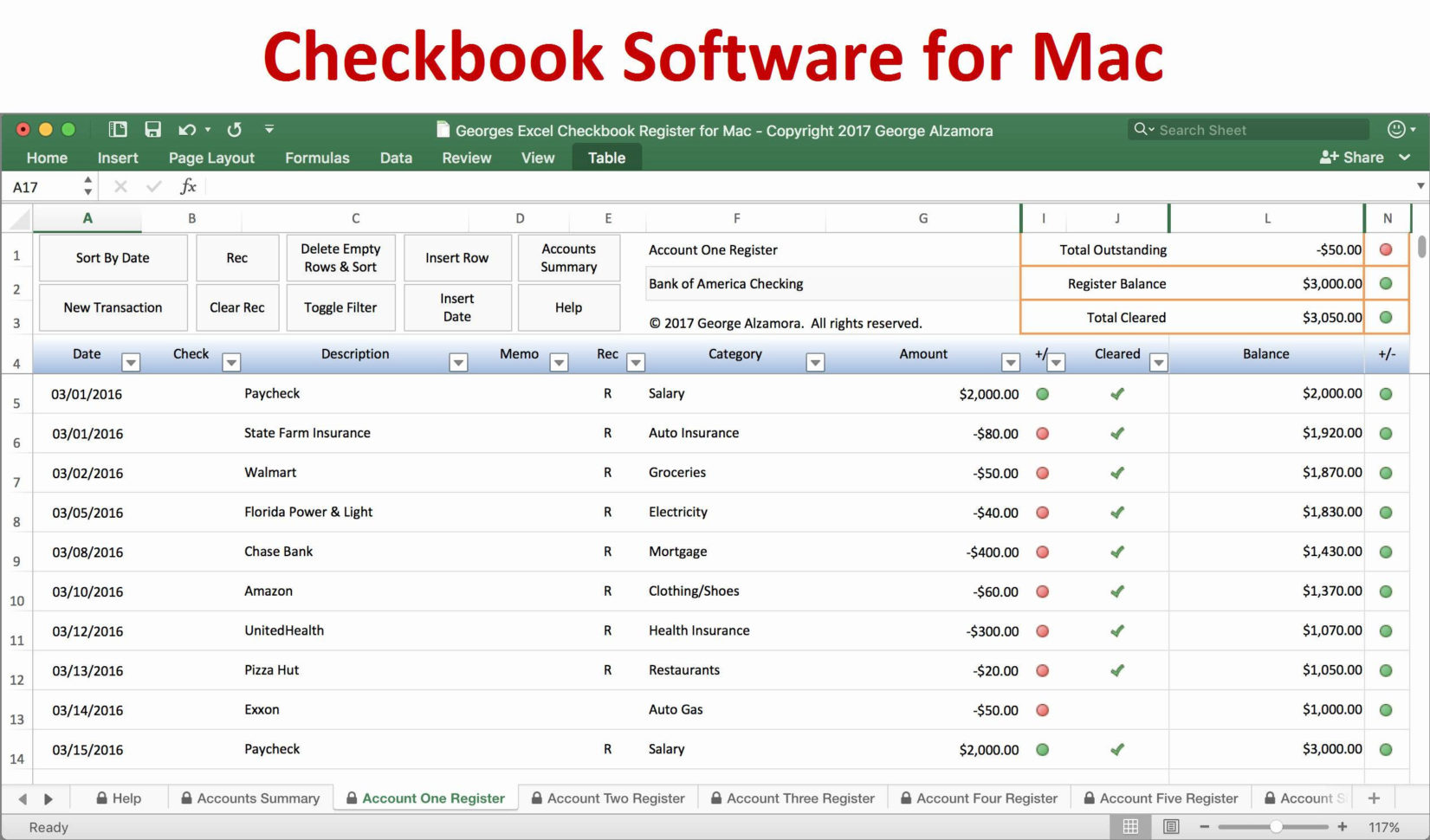Click the Clear Rec button

pyautogui.click(x=237, y=307)
